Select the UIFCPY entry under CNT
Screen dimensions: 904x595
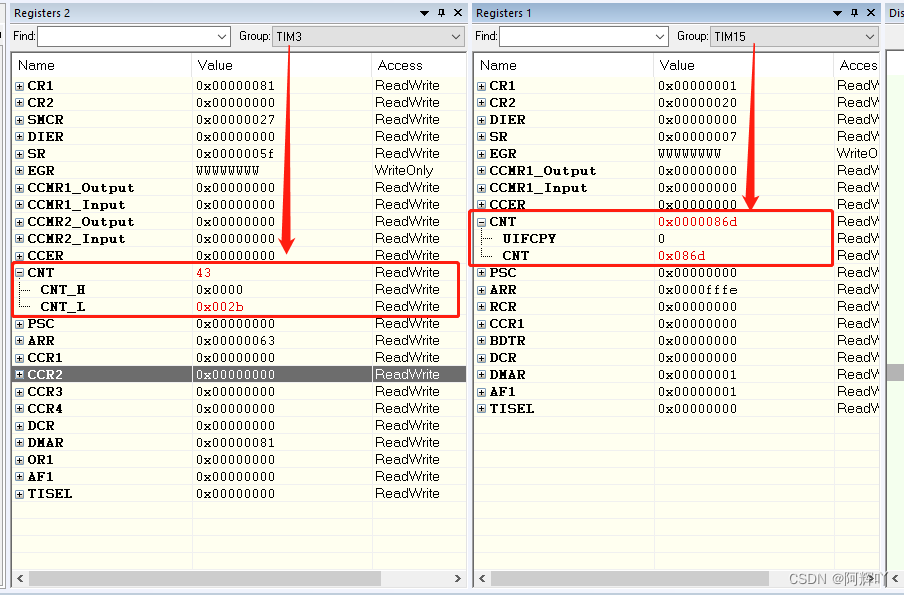(530, 238)
